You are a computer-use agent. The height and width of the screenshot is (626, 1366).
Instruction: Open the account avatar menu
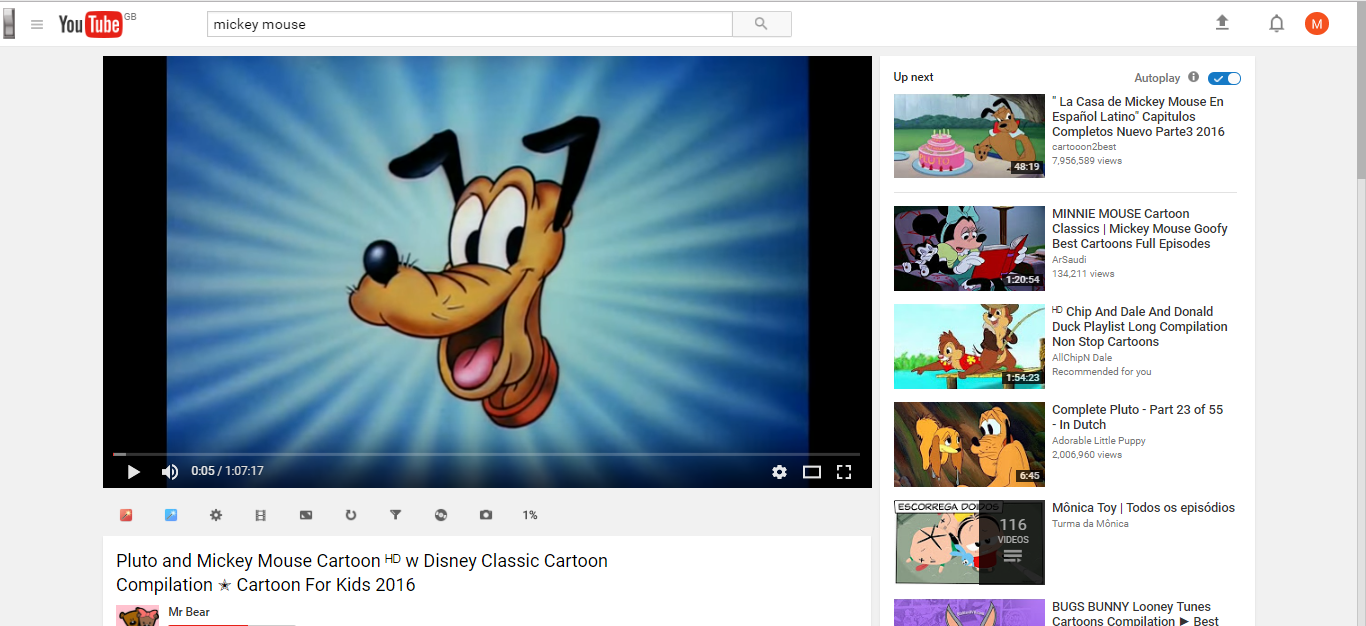click(1317, 24)
